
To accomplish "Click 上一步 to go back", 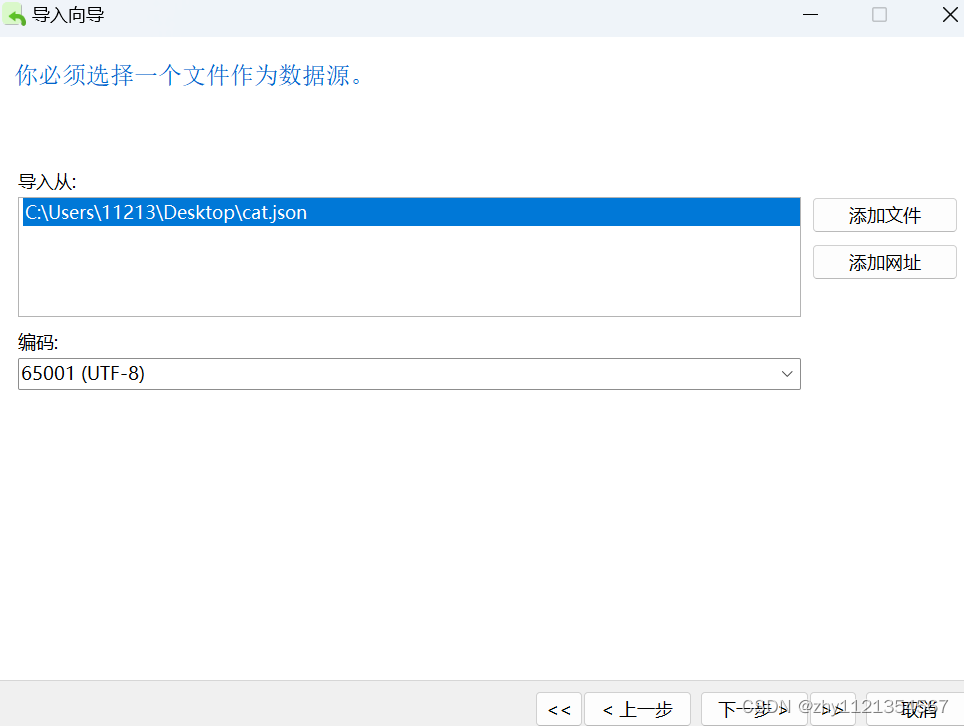I will pos(637,709).
